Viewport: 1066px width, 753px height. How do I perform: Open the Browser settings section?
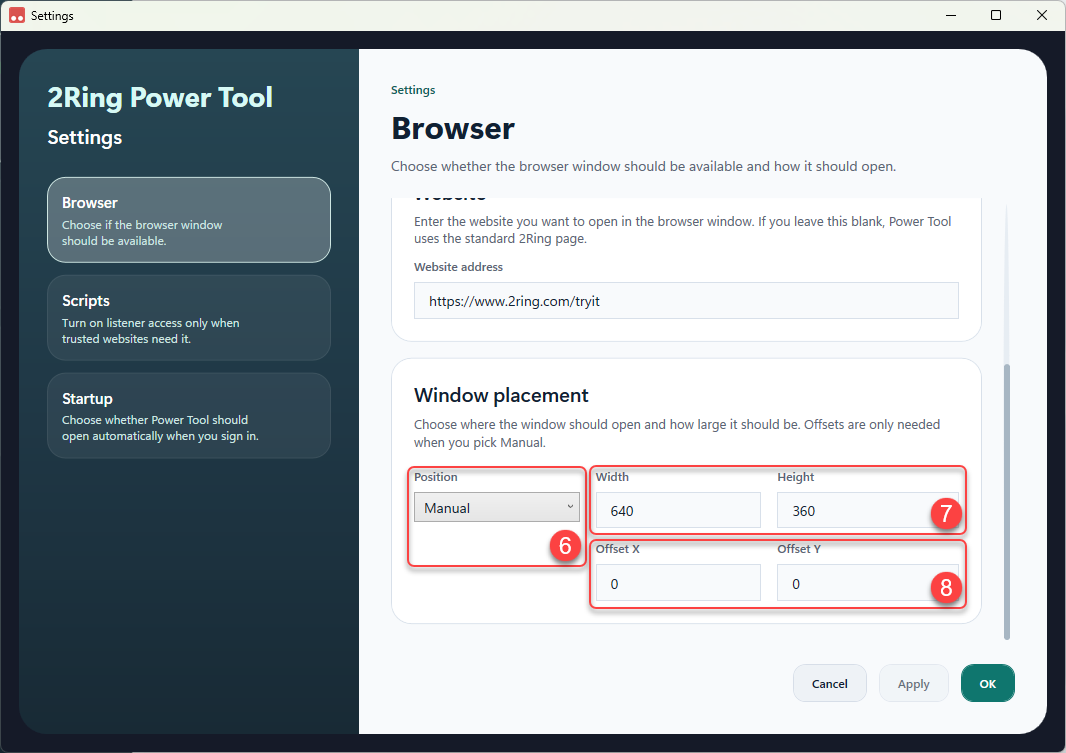[189, 220]
